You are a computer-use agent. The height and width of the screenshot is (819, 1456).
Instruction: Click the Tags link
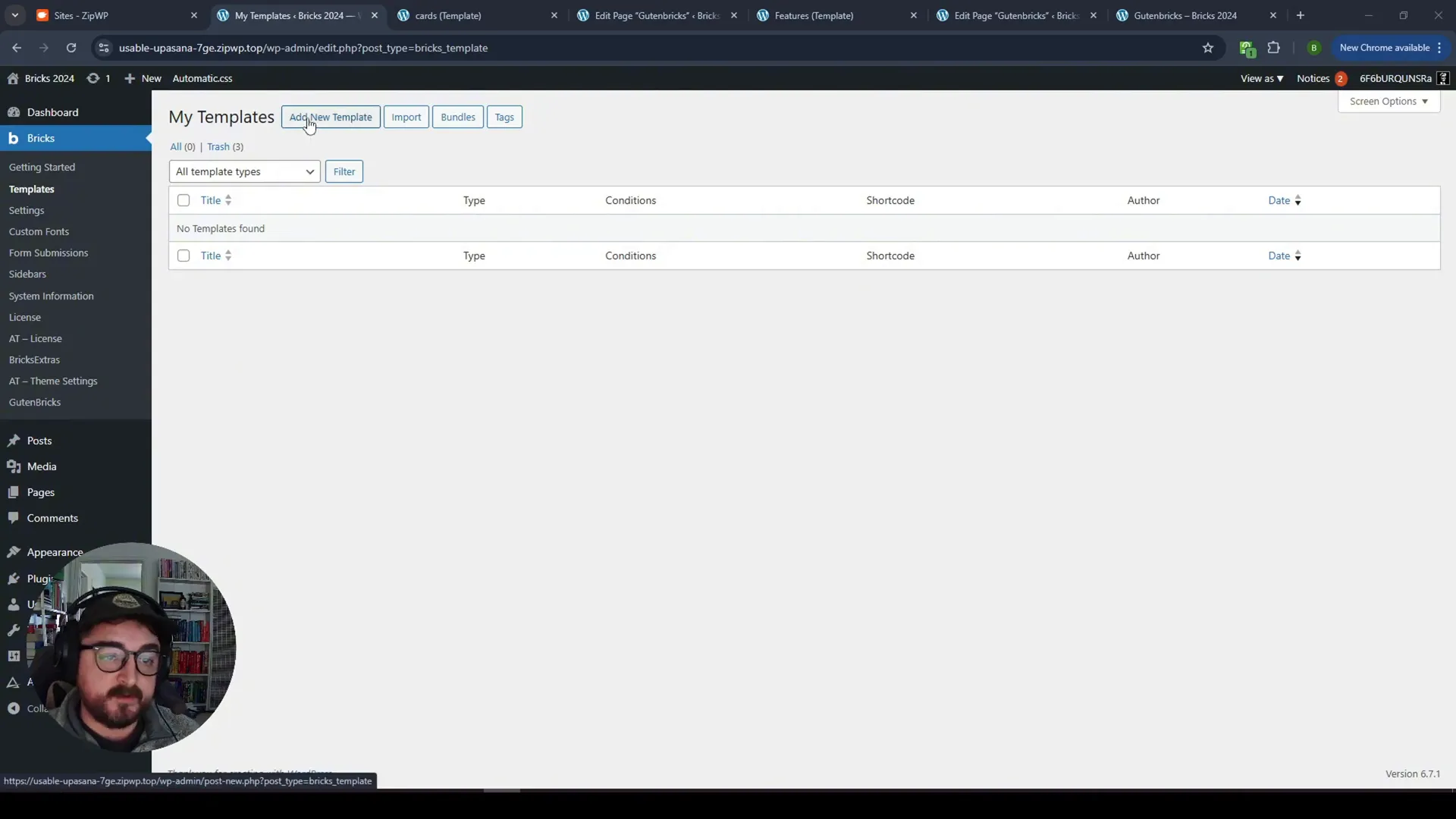(x=504, y=117)
